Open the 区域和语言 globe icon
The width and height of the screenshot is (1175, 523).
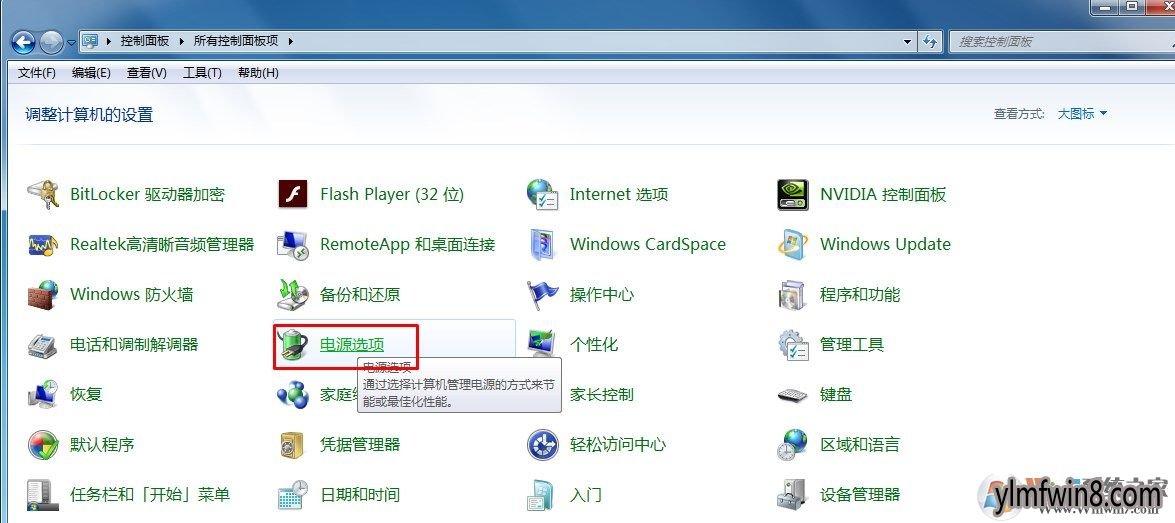(x=793, y=444)
